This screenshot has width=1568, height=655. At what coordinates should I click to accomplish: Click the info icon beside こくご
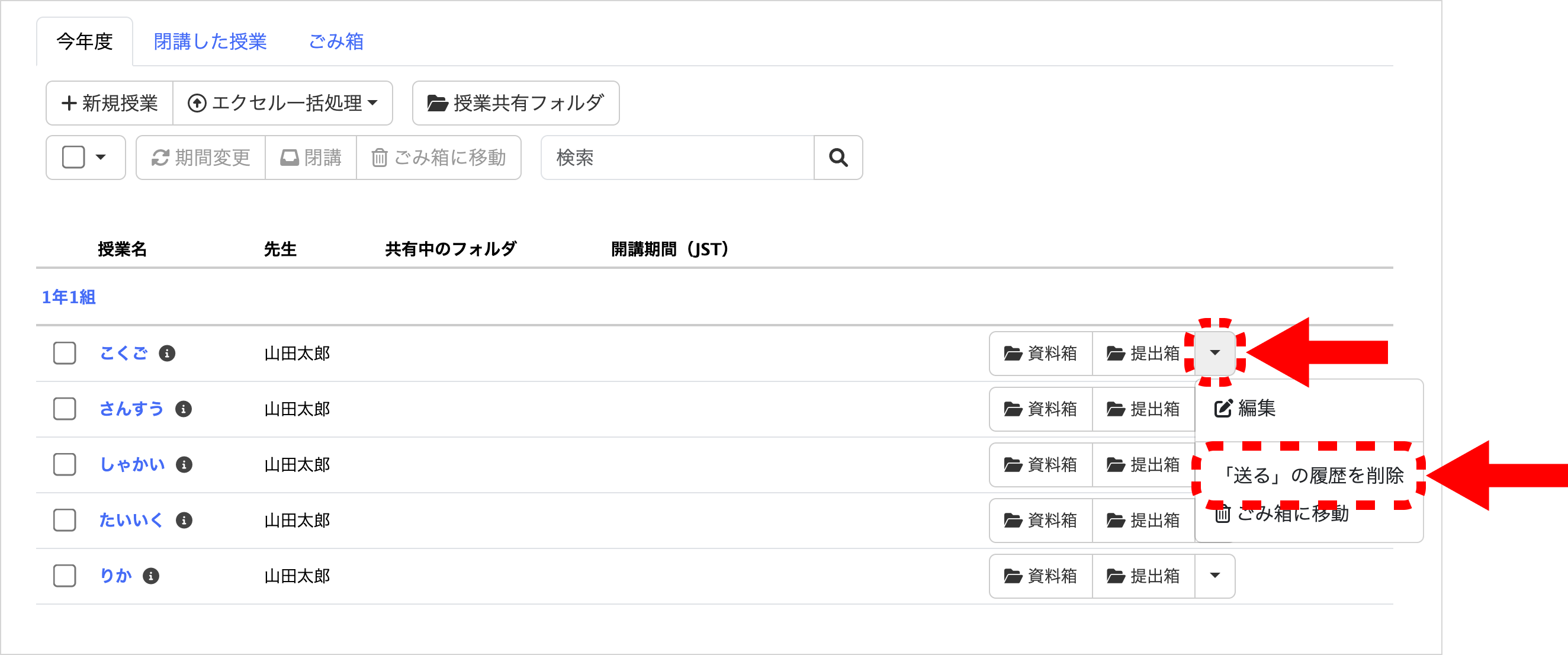click(167, 353)
